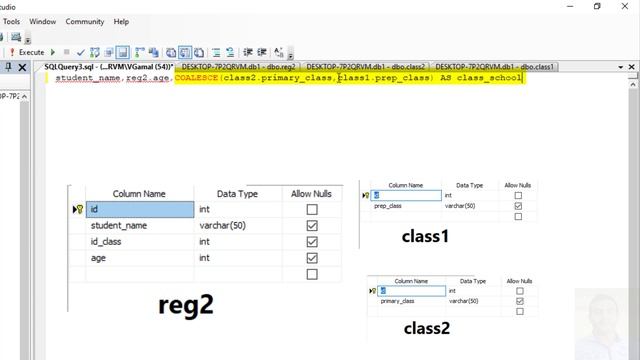Select Results to File icon

(x=199, y=53)
